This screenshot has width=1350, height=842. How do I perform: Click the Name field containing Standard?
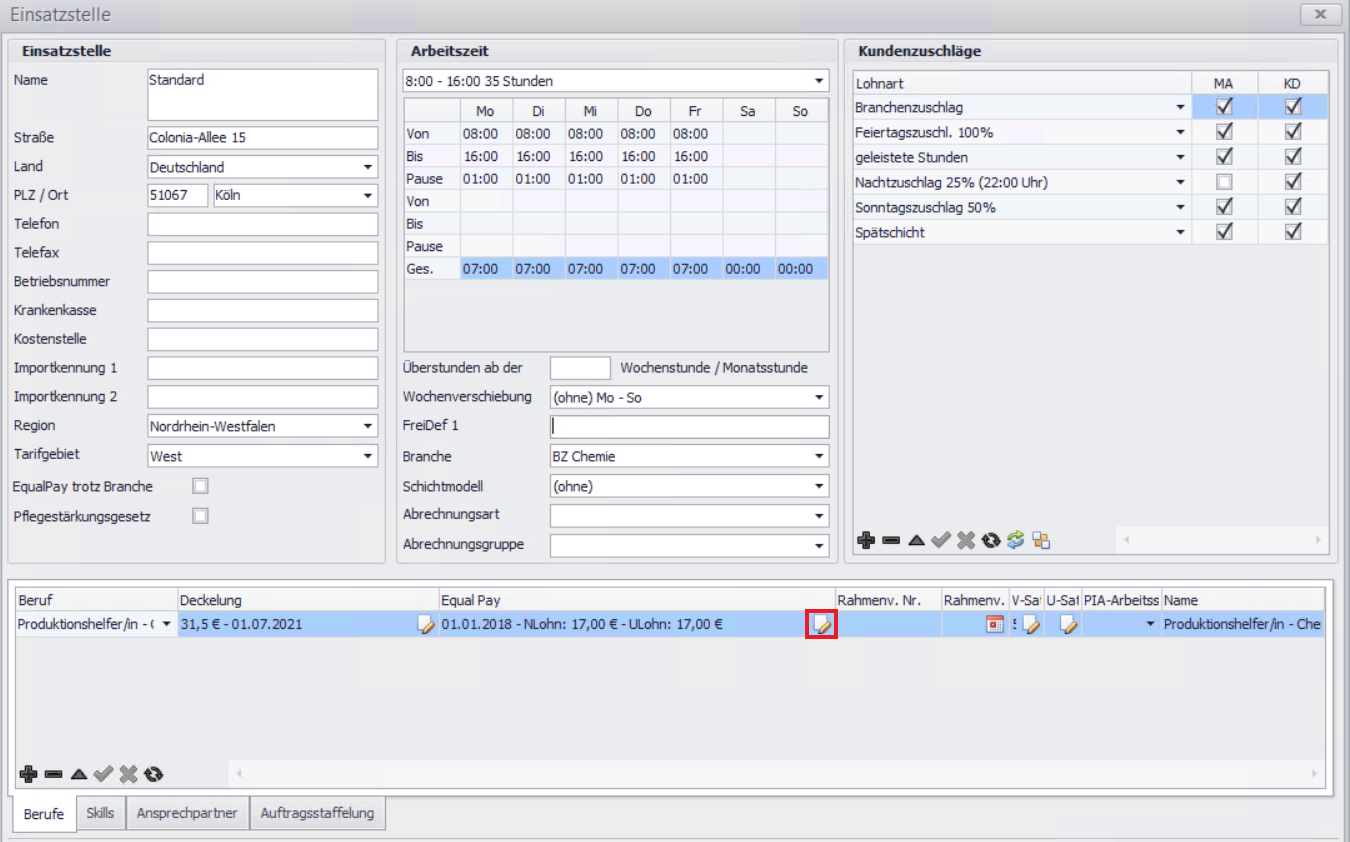click(263, 95)
